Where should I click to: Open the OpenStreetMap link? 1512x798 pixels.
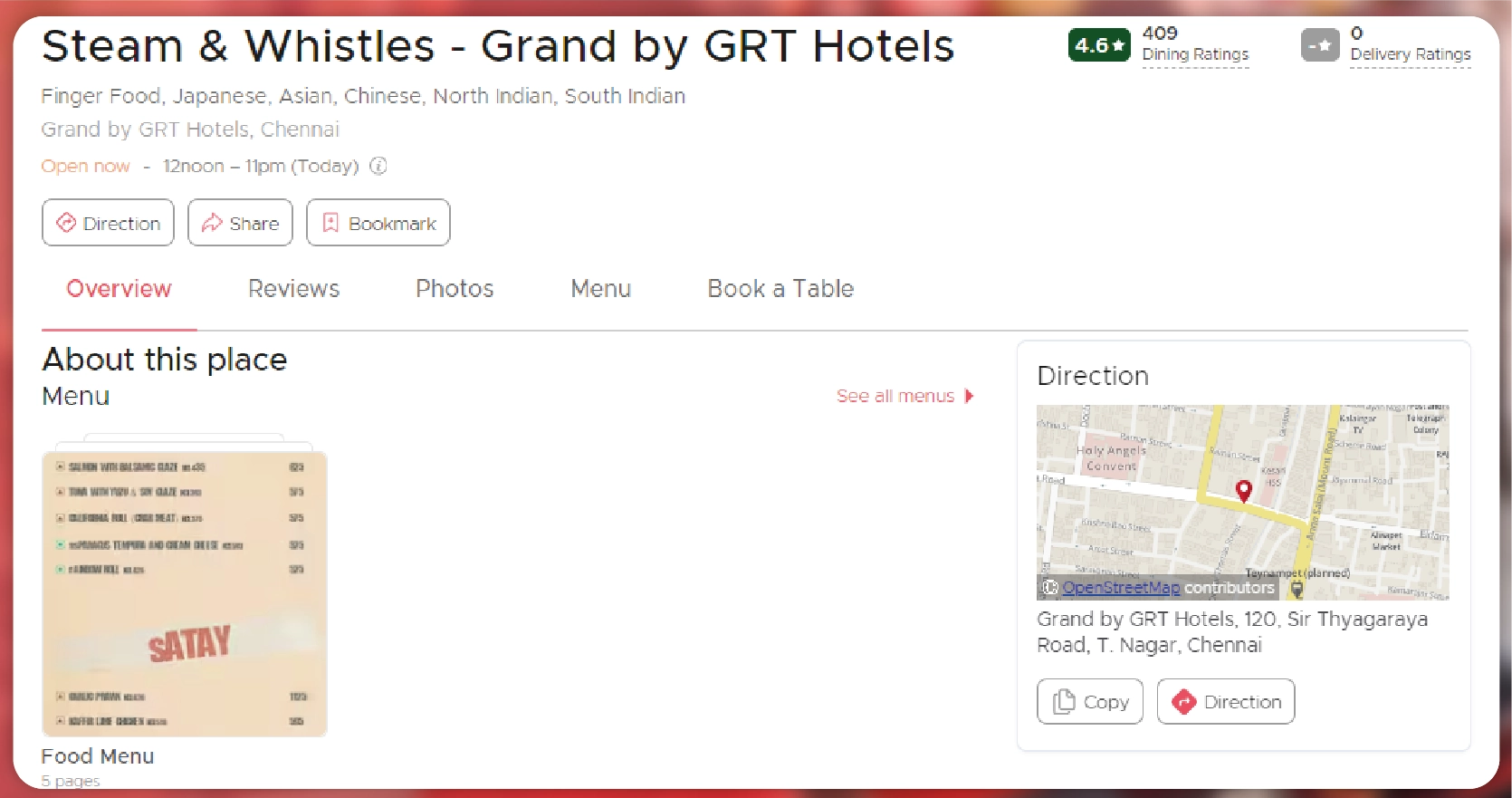1121,588
